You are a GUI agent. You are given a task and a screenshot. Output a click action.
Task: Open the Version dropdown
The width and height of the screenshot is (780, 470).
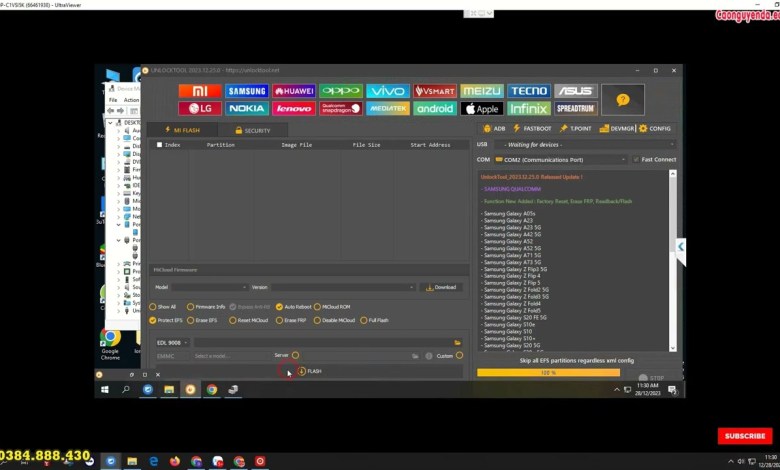point(343,287)
